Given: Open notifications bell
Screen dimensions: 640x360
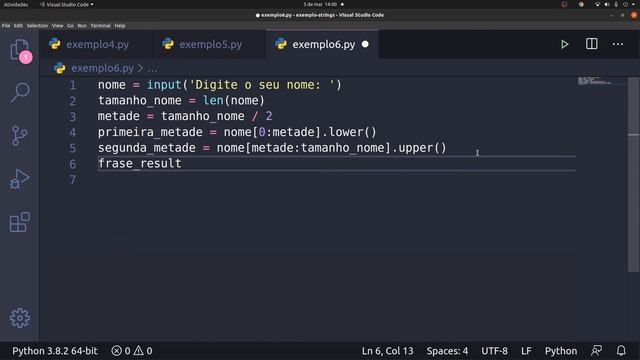Looking at the screenshot, I should 621,351.
